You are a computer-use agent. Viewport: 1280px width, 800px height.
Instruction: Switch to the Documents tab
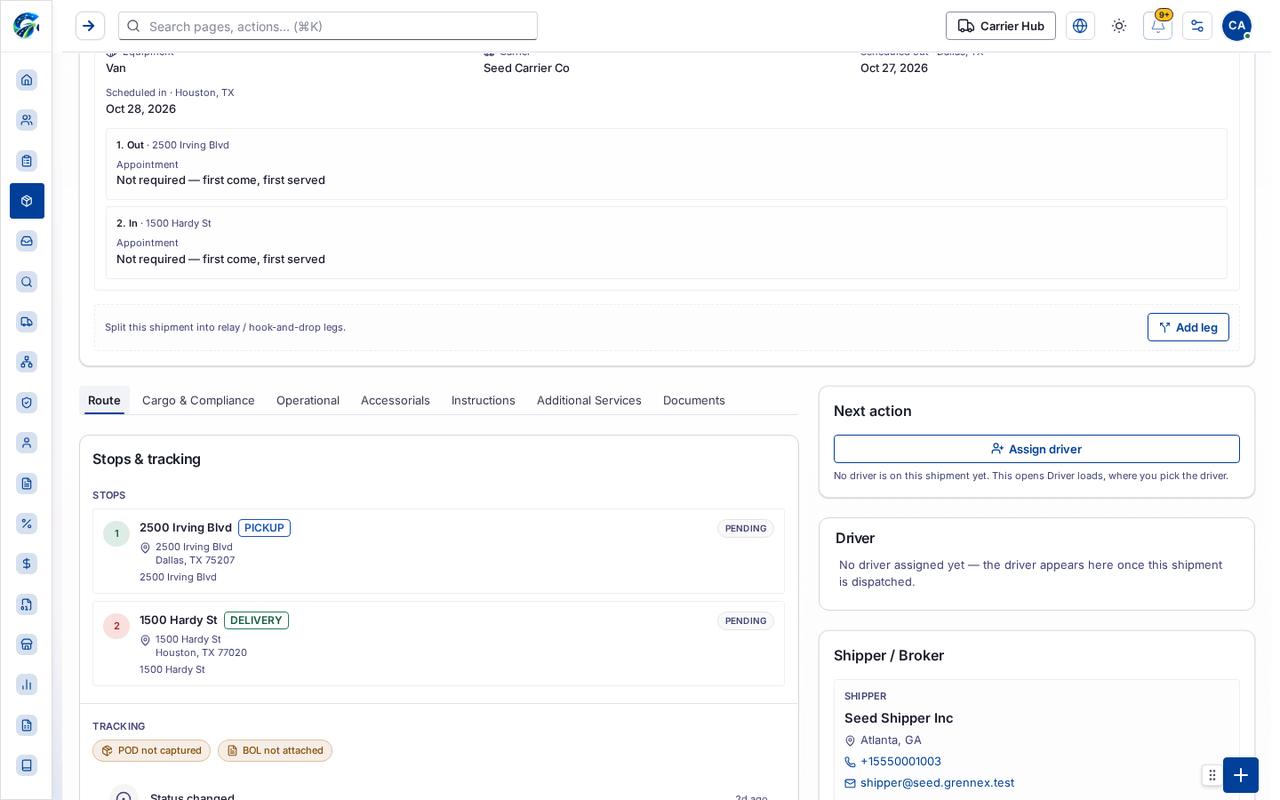pos(694,400)
